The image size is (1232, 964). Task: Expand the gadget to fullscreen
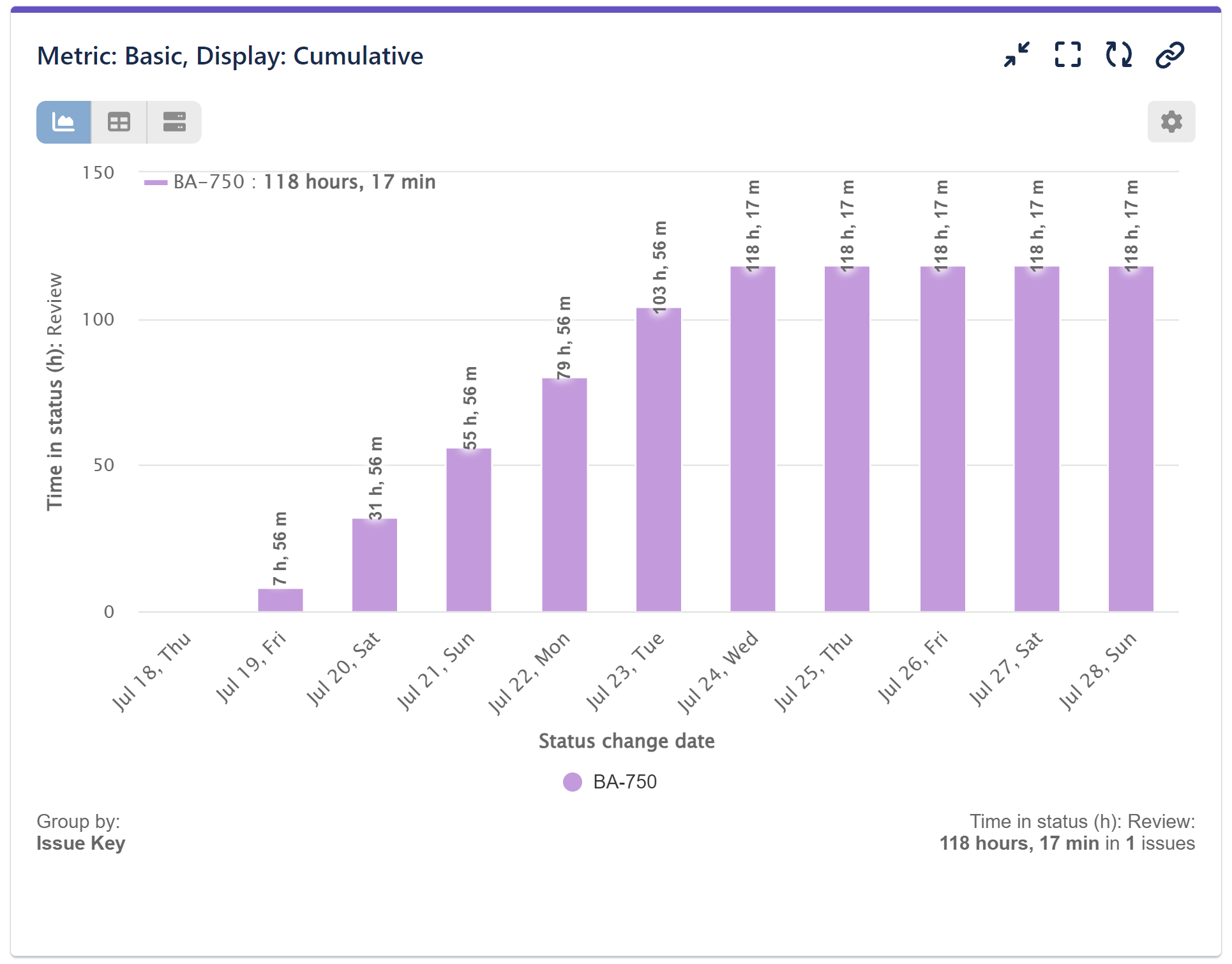(x=1067, y=56)
